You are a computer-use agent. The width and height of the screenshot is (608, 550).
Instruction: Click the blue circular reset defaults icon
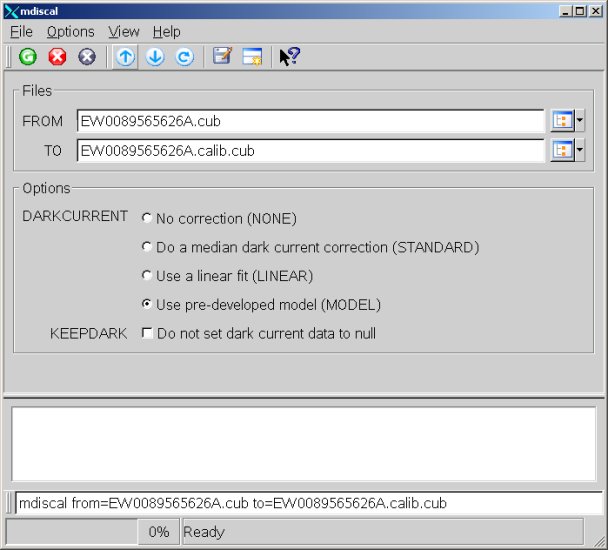pos(185,57)
